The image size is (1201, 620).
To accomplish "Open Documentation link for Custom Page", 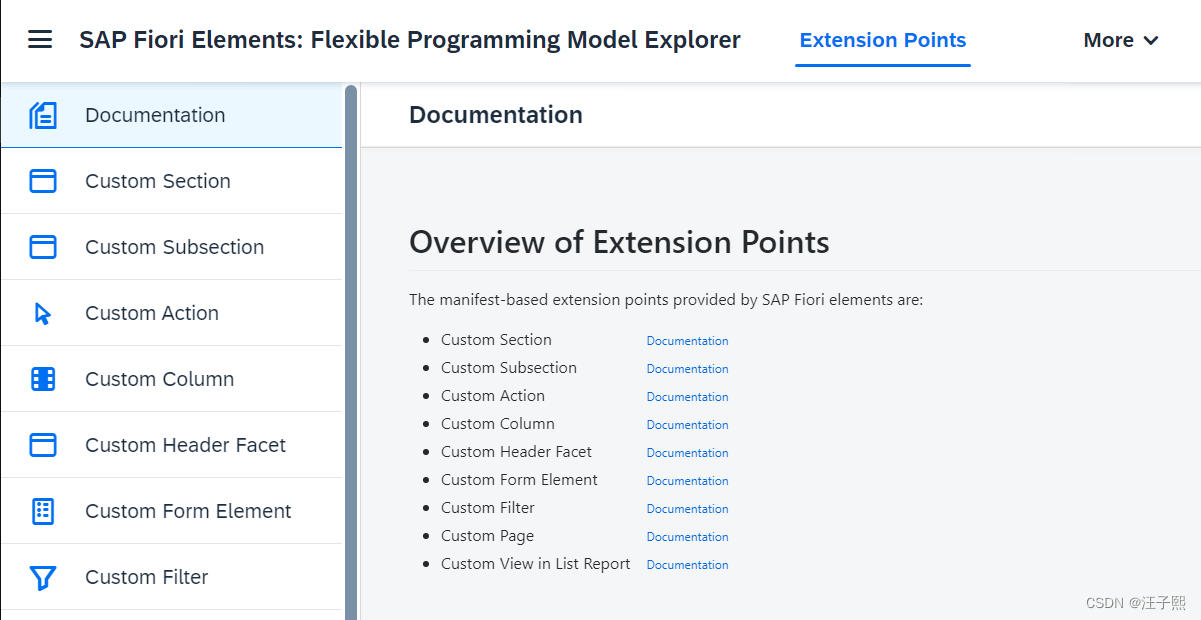I will click(687, 537).
